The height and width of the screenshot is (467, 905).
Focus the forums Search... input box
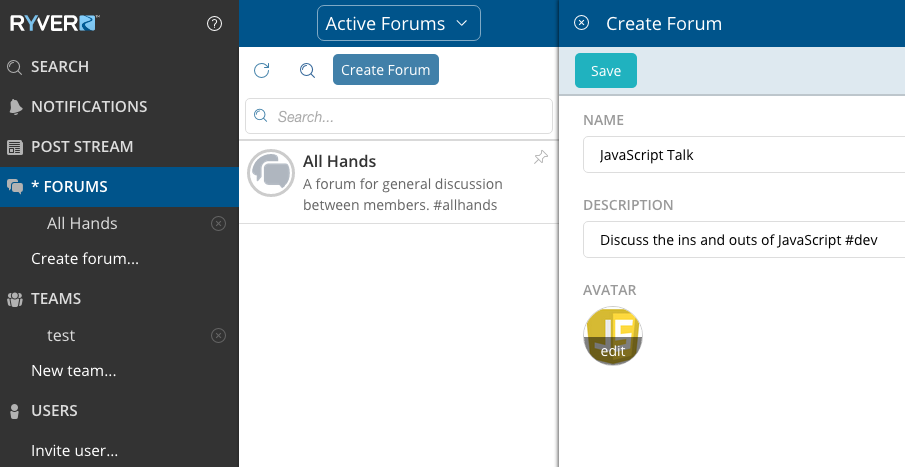(399, 116)
